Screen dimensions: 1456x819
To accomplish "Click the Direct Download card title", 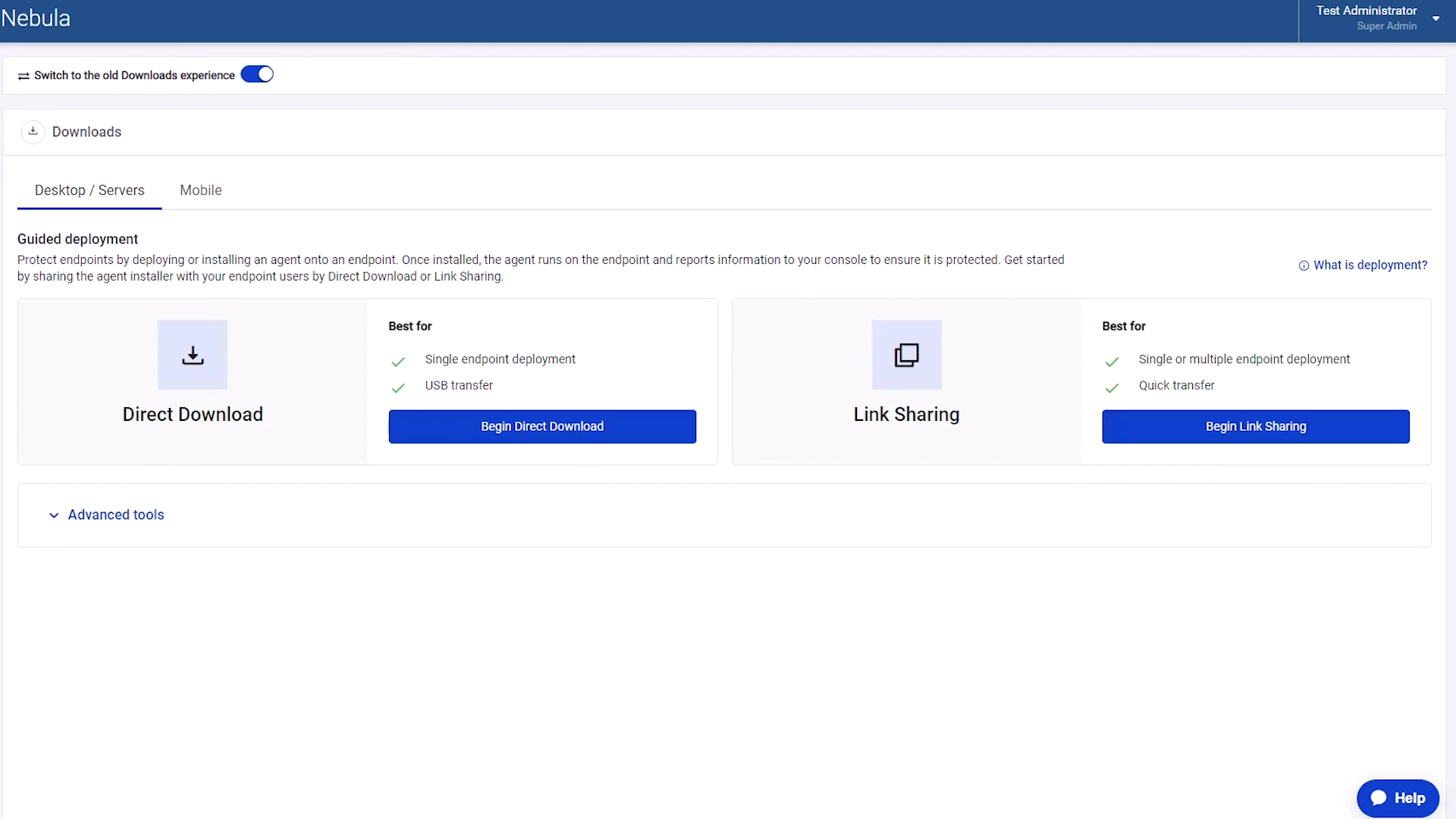I will click(x=193, y=414).
